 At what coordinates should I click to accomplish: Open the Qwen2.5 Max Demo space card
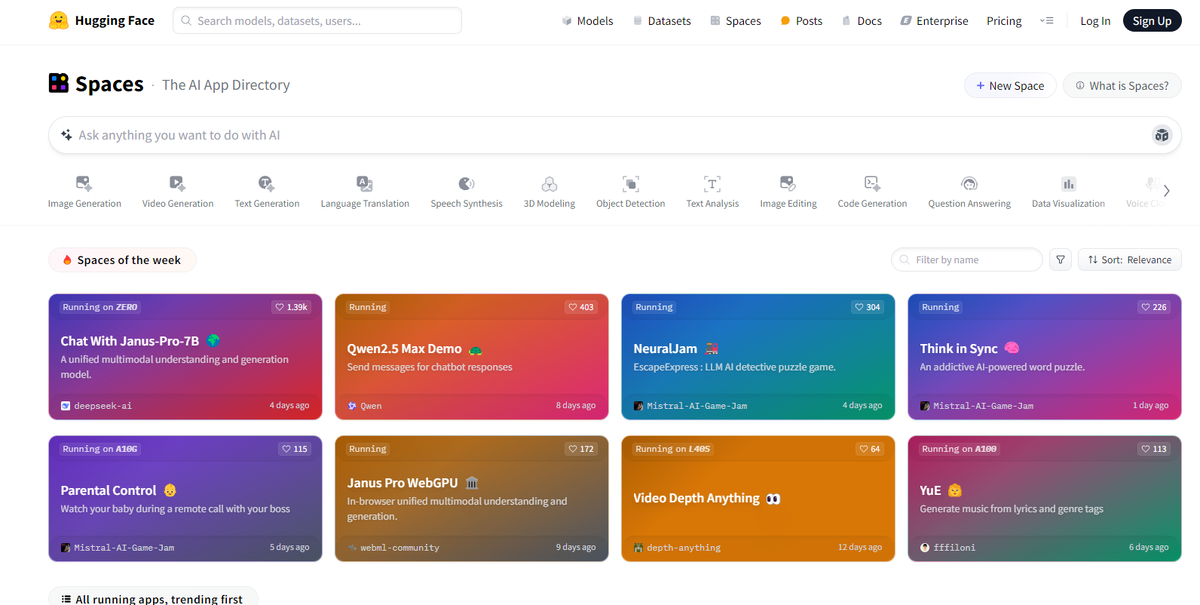(472, 357)
